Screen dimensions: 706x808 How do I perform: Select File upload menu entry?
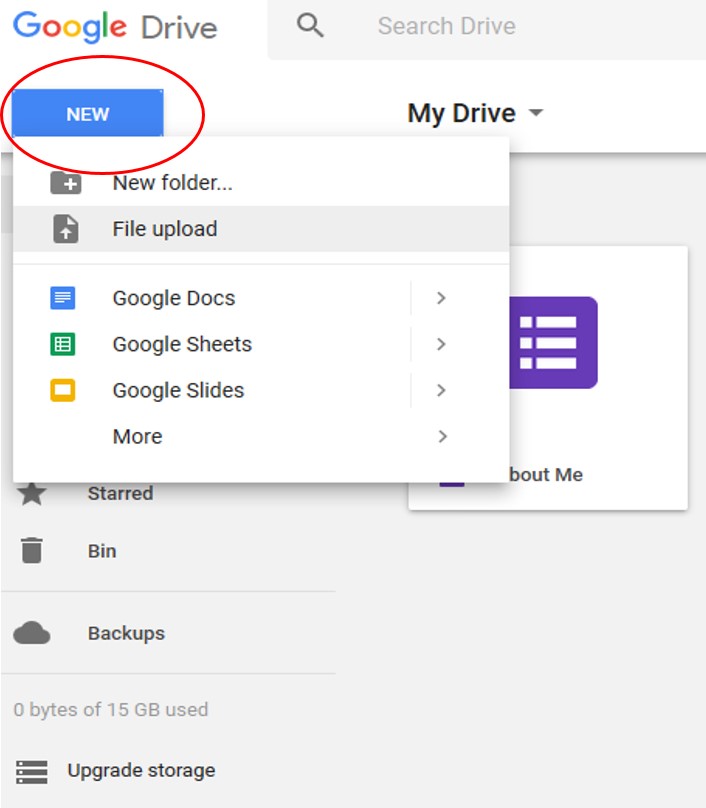(261, 229)
